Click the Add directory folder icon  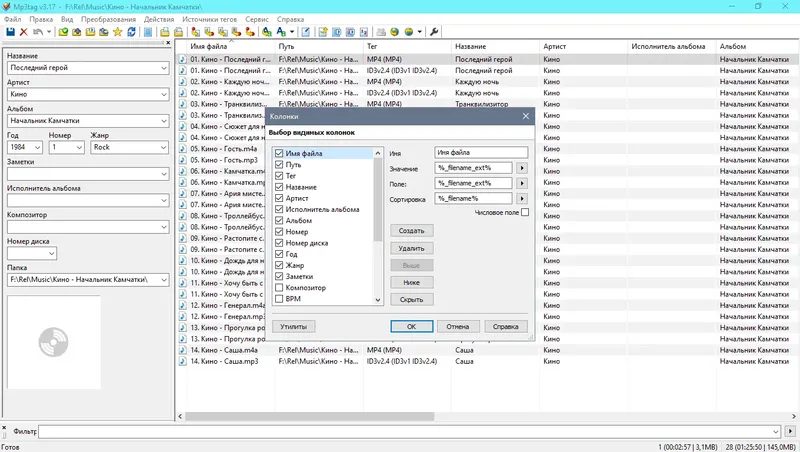pyautogui.click(x=77, y=32)
